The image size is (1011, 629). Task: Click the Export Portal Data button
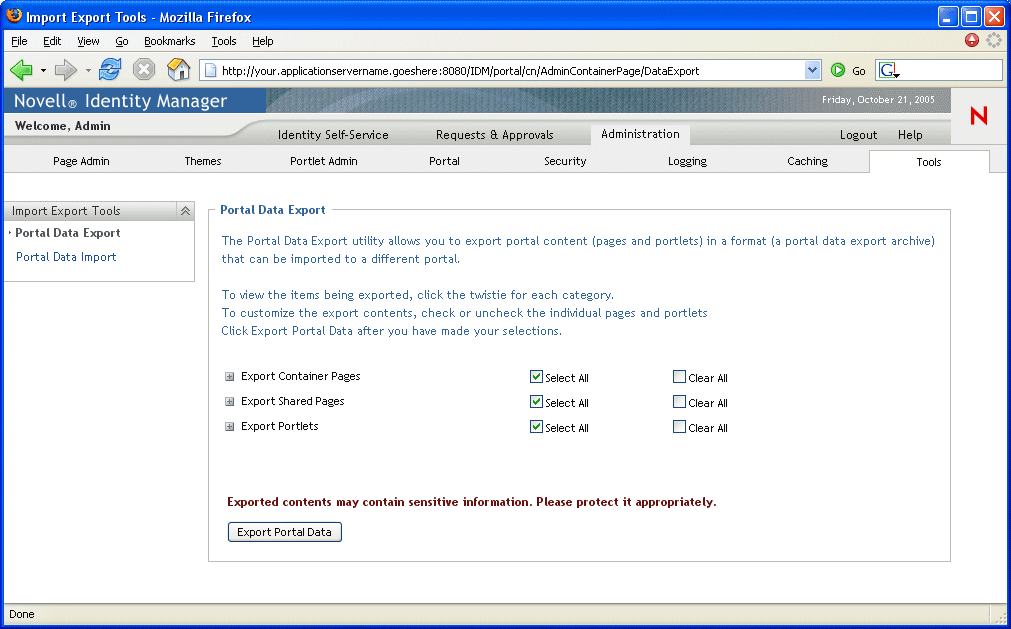coord(284,532)
